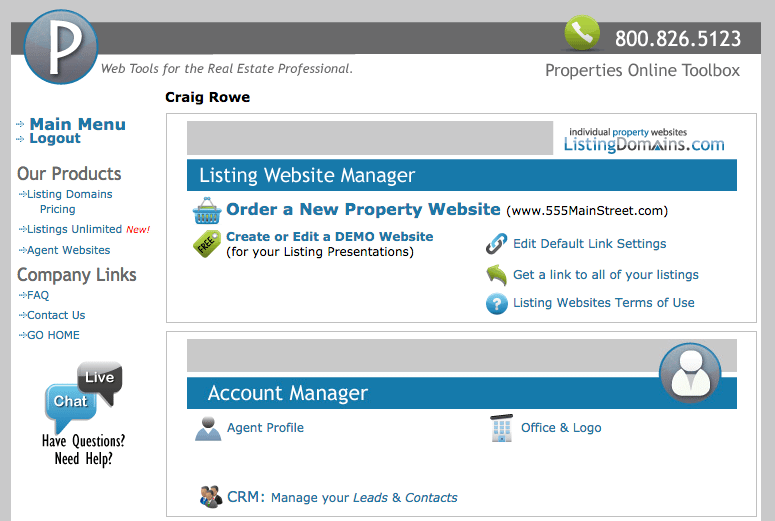Screen dimensions: 775x521
Task: Click the Properties Online Toolbox title
Action: click(642, 70)
